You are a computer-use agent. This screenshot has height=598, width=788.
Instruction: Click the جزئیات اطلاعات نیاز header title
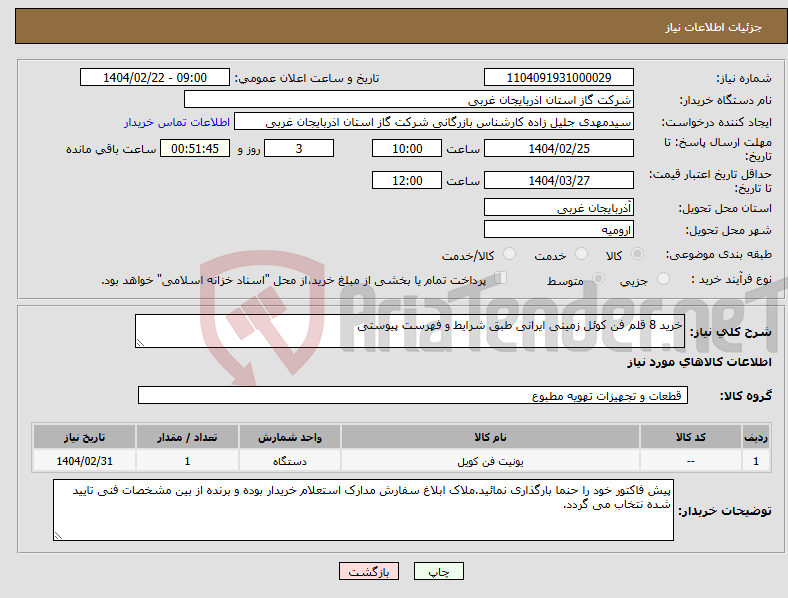pyautogui.click(x=713, y=27)
